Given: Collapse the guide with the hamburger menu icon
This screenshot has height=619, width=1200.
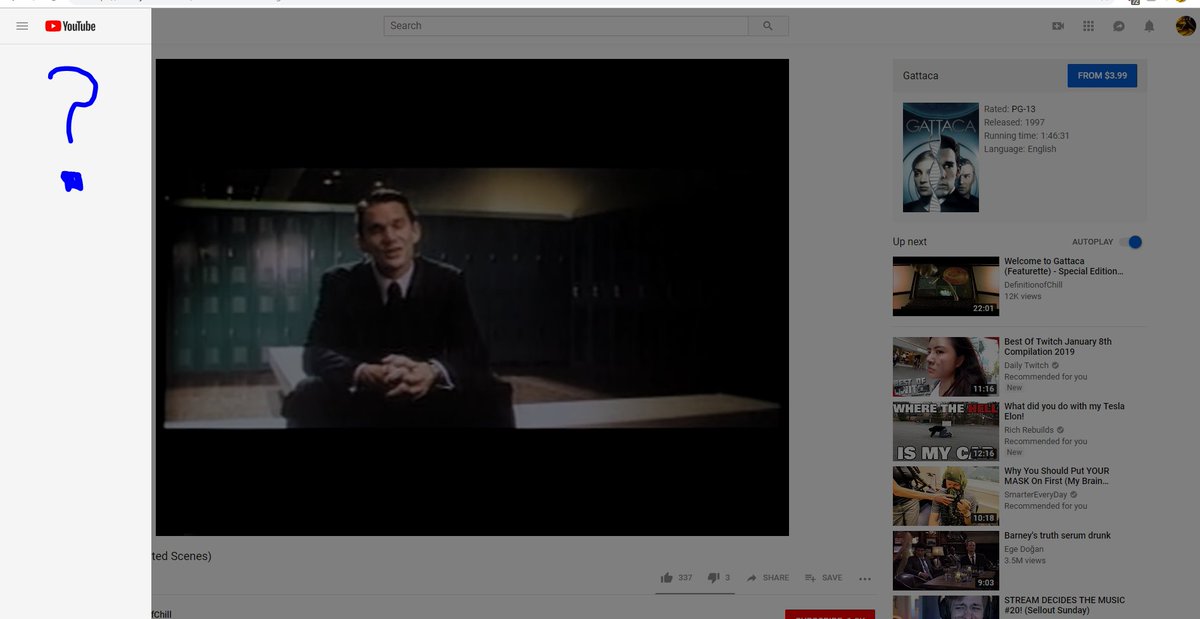Looking at the screenshot, I should 22,26.
